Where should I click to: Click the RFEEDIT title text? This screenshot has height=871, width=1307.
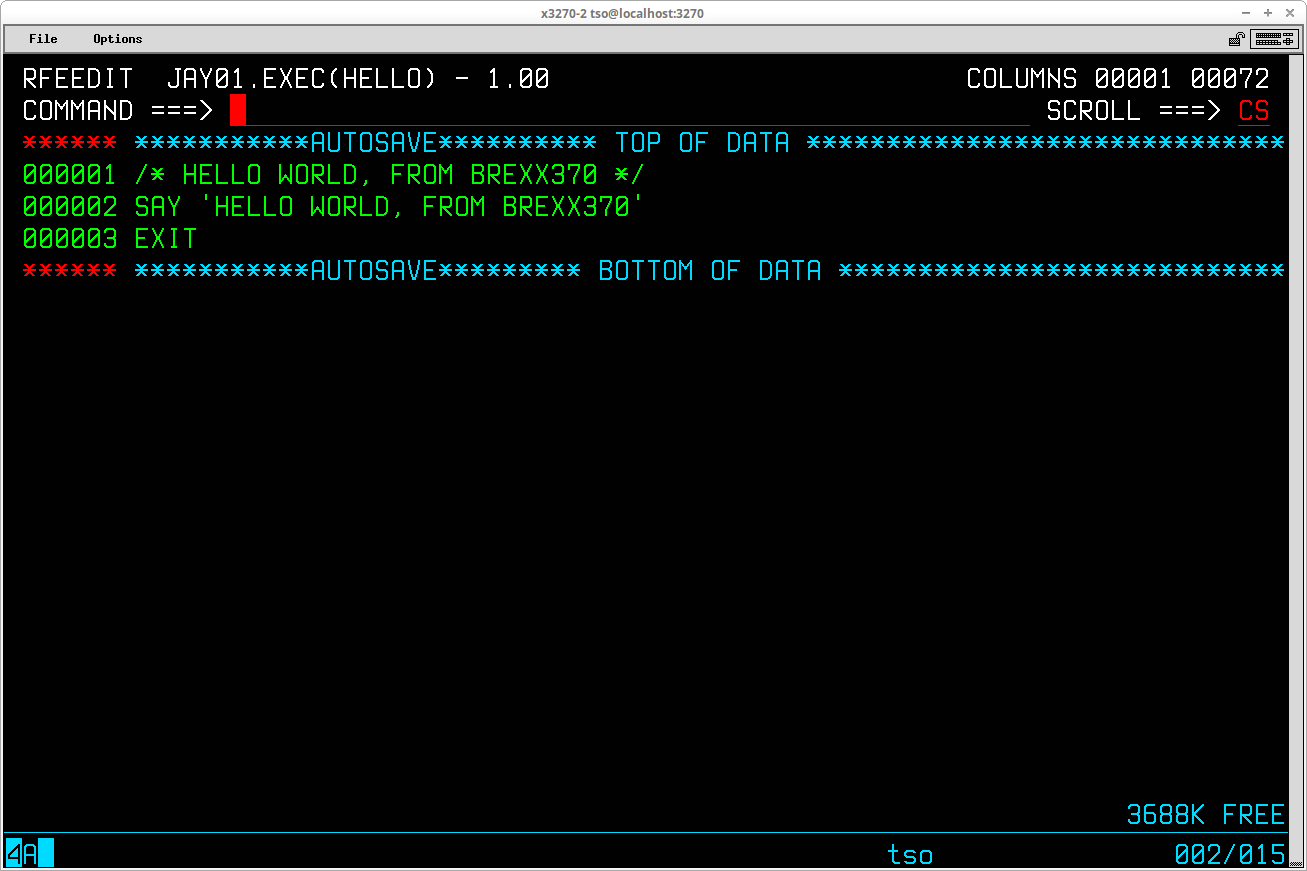point(78,79)
